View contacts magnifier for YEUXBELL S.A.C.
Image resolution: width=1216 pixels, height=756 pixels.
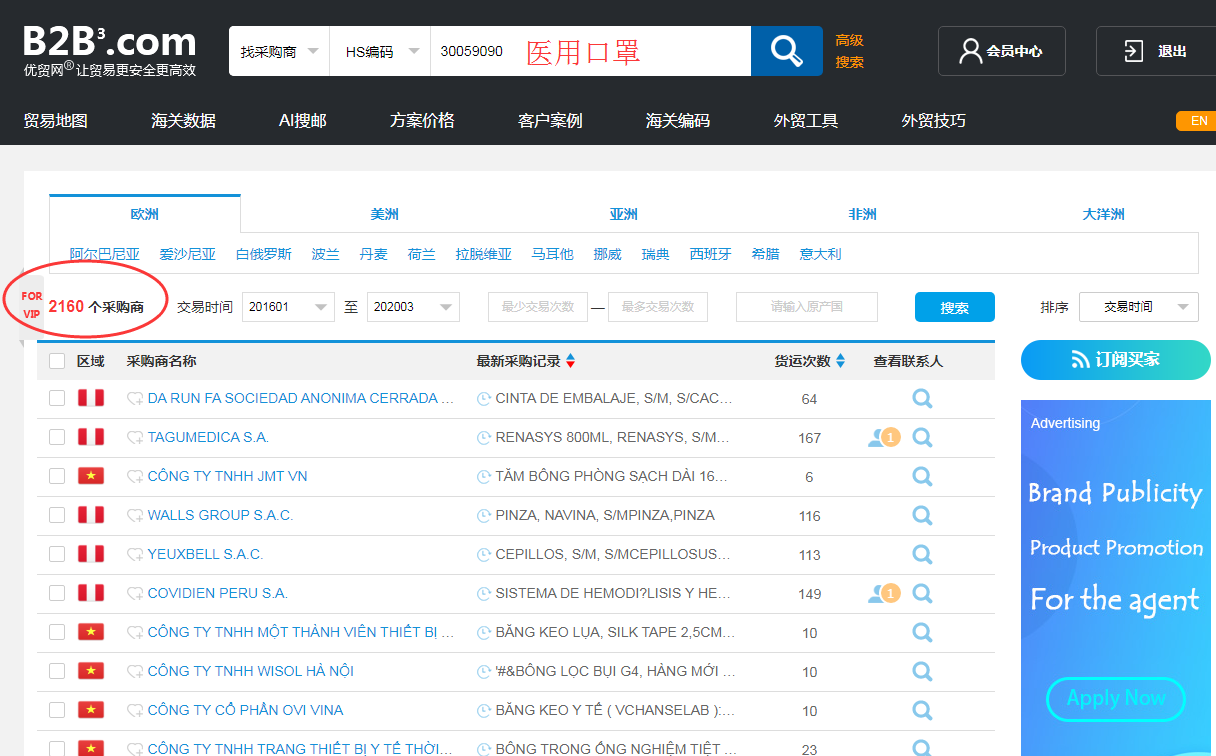(922, 554)
